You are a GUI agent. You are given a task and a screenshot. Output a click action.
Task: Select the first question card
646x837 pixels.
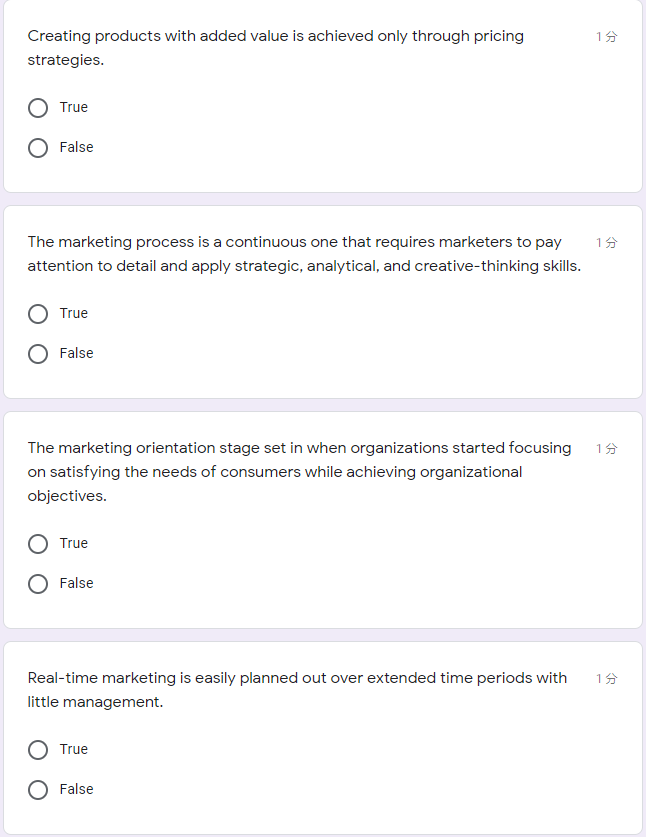point(323,97)
